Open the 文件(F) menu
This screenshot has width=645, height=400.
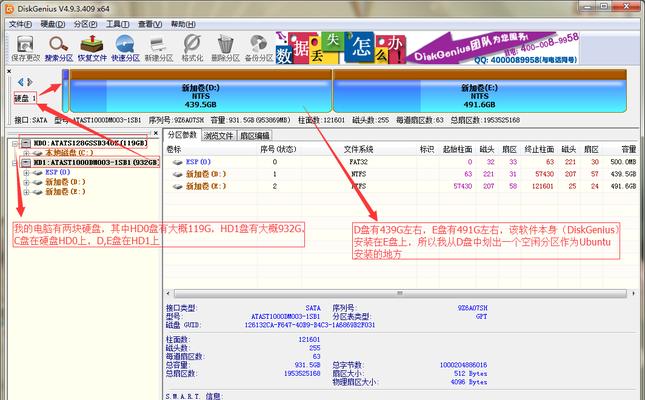click(x=20, y=24)
